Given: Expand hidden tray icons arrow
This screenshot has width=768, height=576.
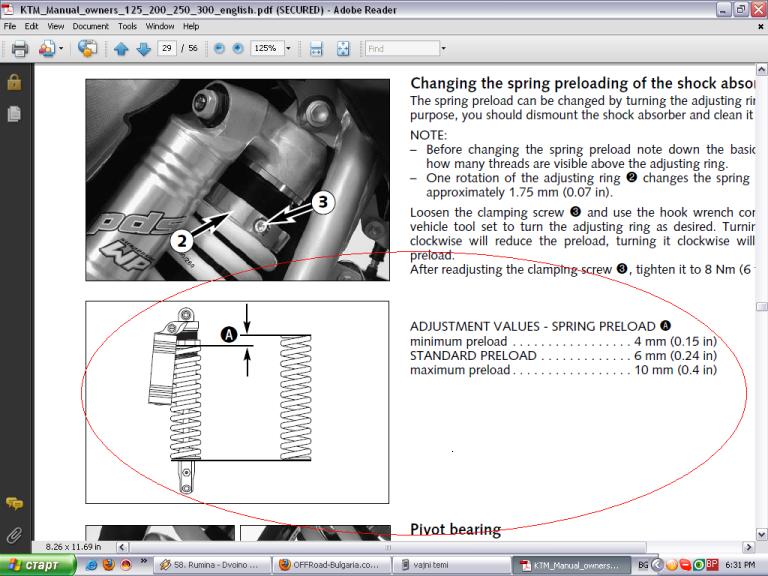Looking at the screenshot, I should (658, 565).
